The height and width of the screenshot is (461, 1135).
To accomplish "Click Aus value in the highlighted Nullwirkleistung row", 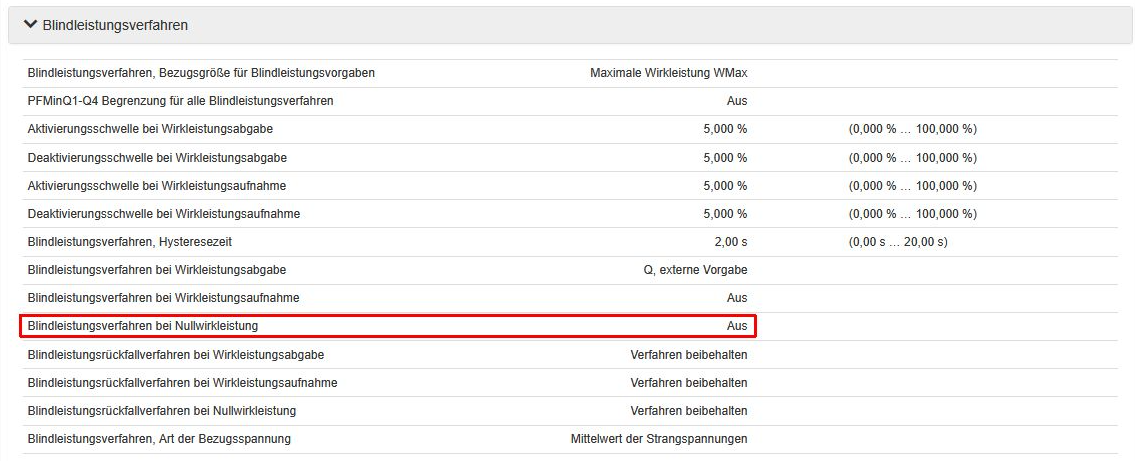I will coord(736,326).
